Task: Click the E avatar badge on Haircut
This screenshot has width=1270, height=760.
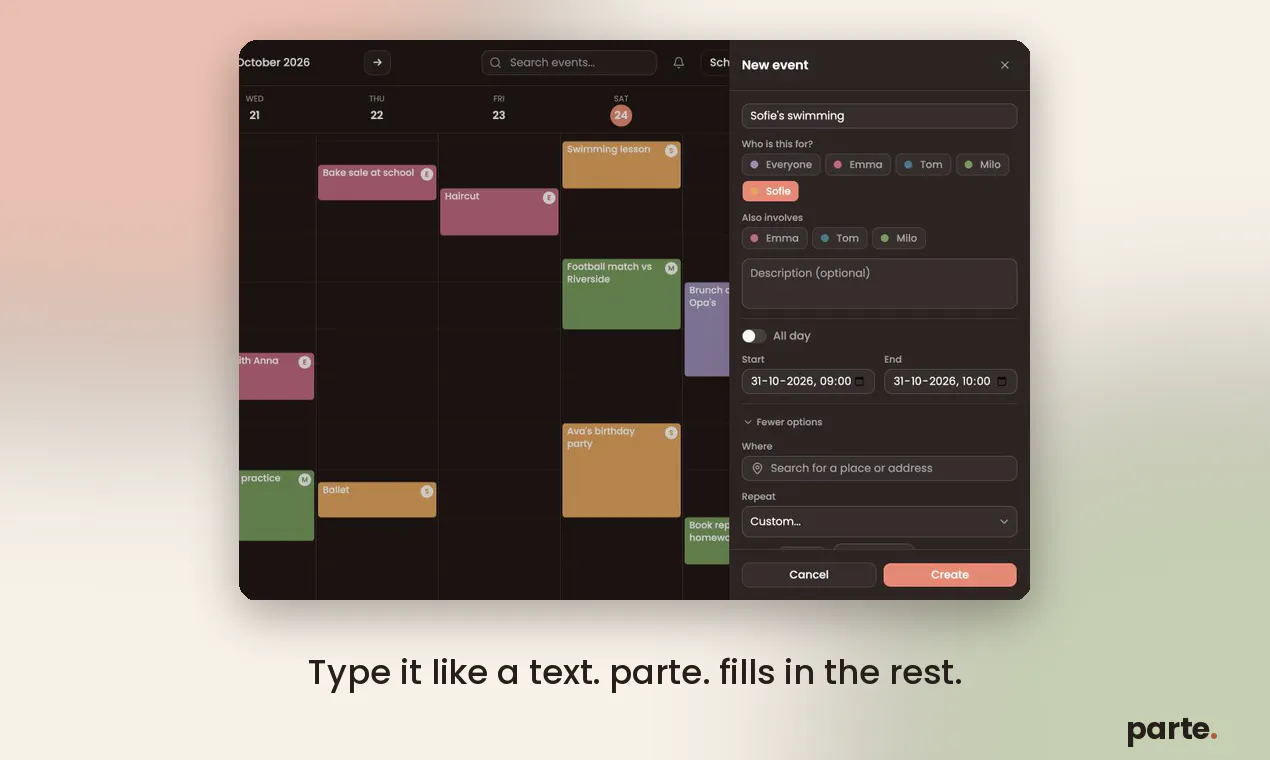Action: click(x=549, y=198)
